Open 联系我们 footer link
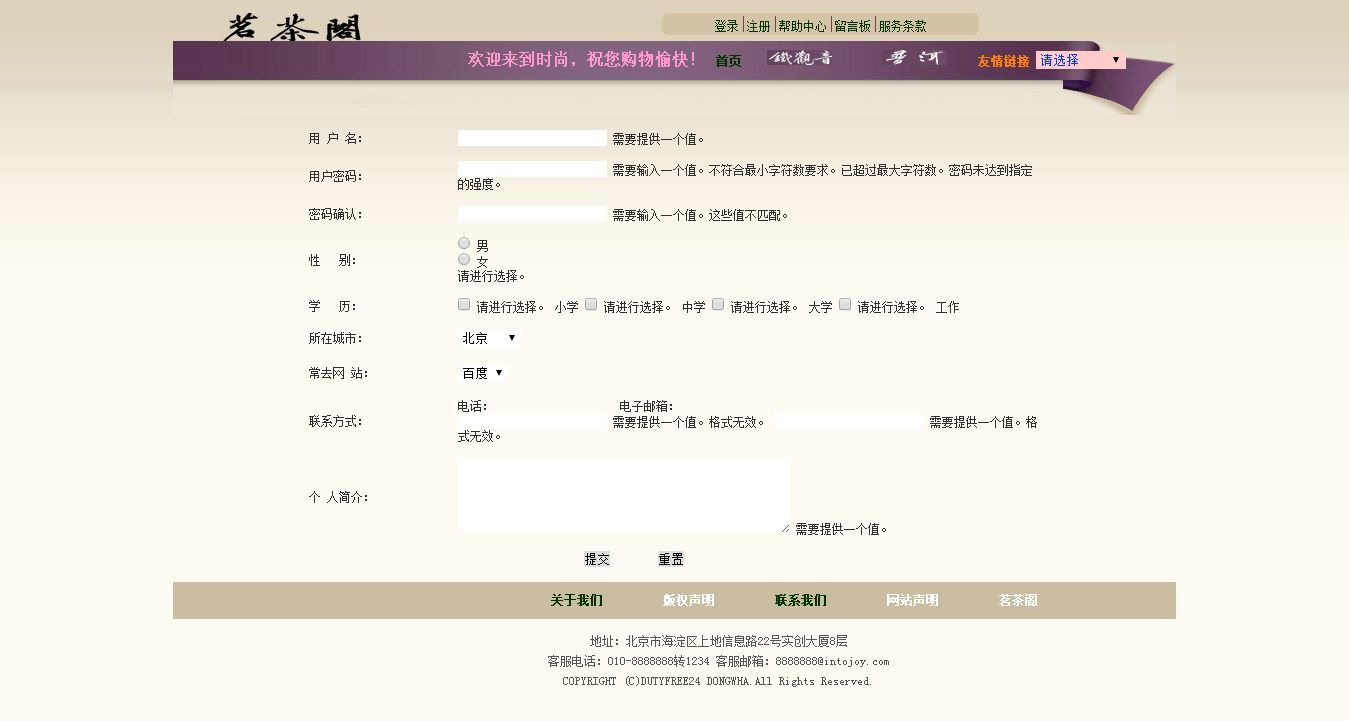Image resolution: width=1349 pixels, height=721 pixels. coord(800,600)
